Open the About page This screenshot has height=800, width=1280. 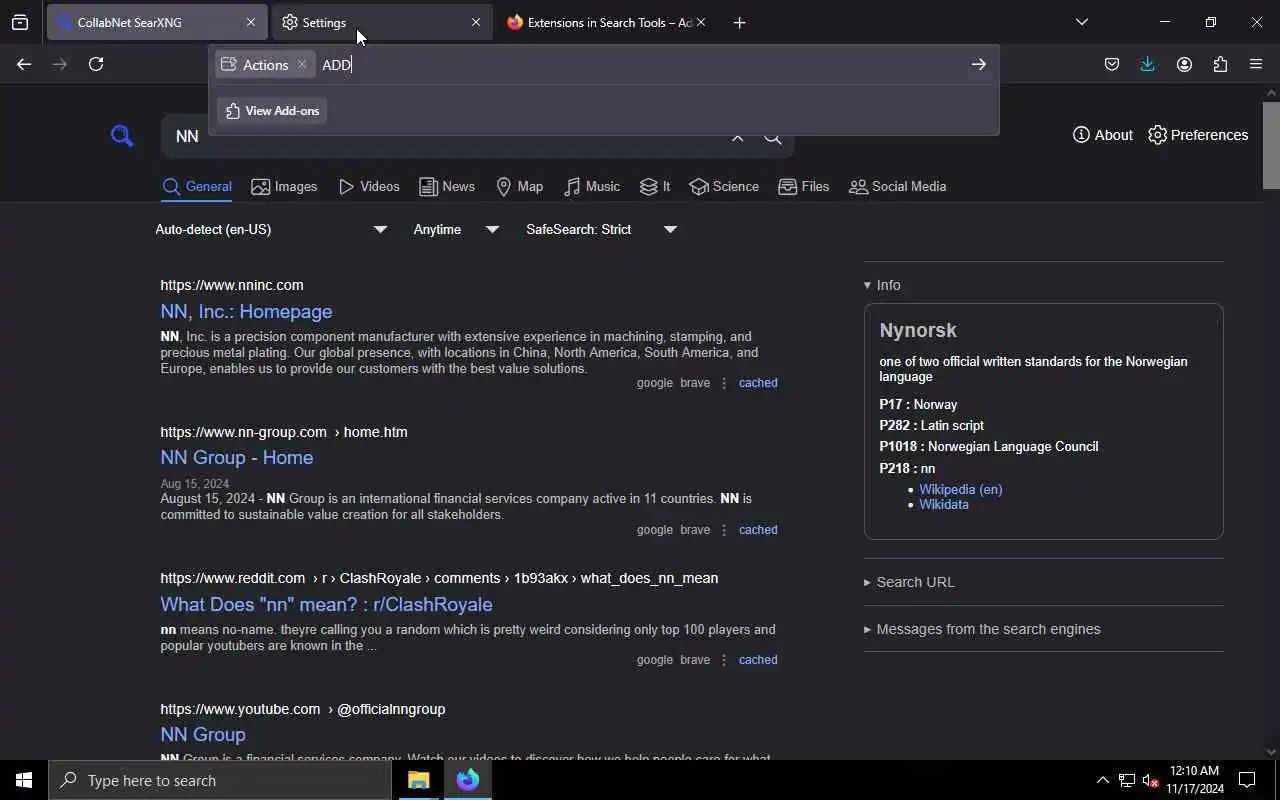[x=1102, y=135]
